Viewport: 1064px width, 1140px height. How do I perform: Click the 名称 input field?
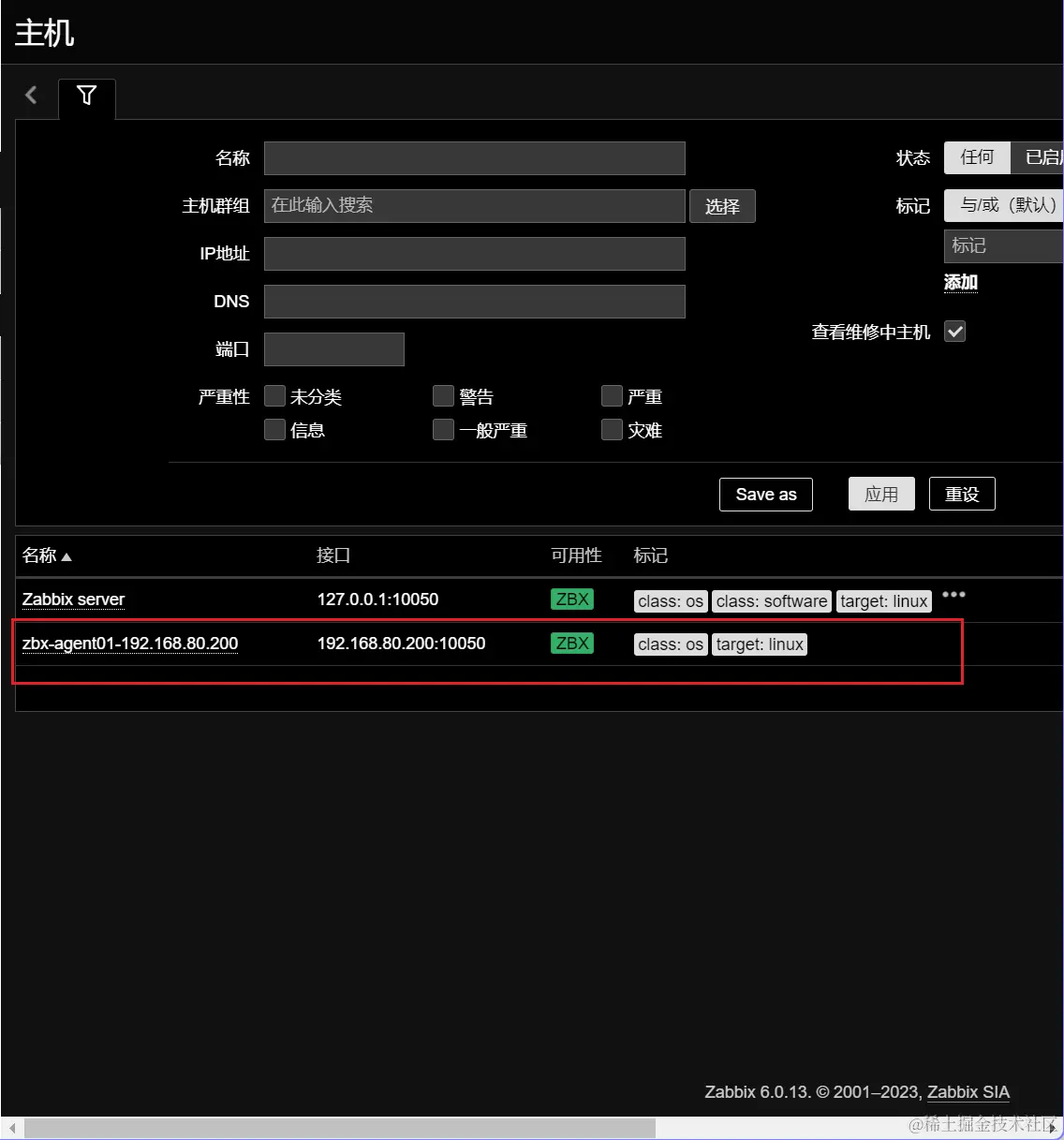click(475, 158)
